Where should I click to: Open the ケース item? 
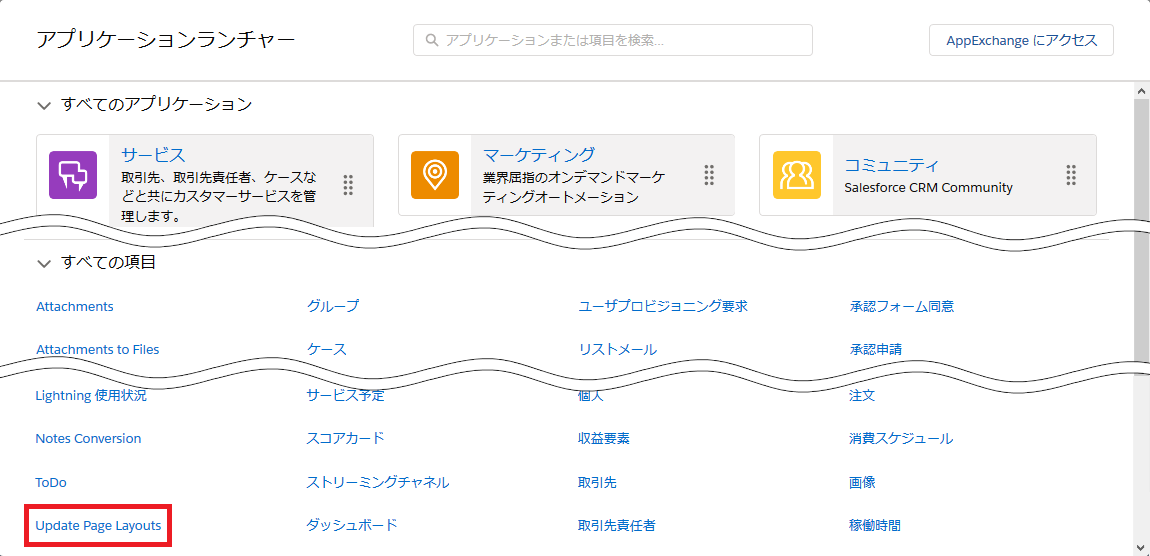click(x=326, y=349)
